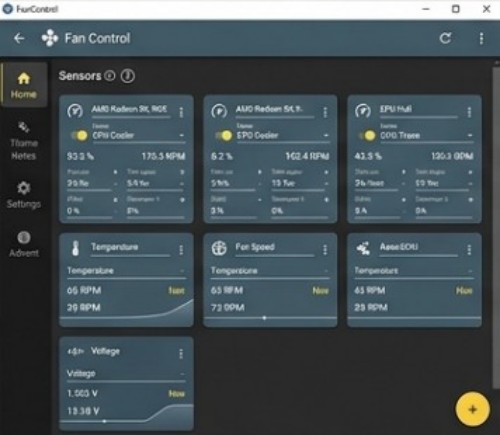Click the AMD Radeon RGE card title field
500x435 pixels.
(x=131, y=111)
